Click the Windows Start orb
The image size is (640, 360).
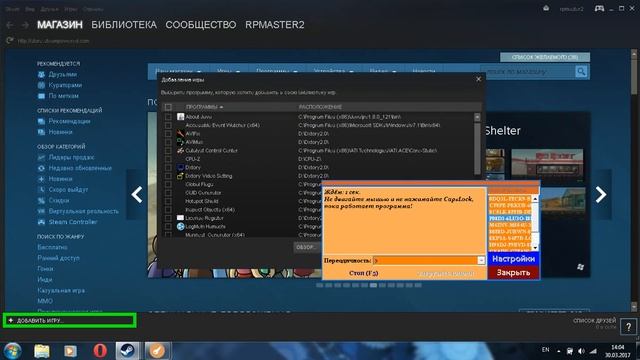[13, 351]
